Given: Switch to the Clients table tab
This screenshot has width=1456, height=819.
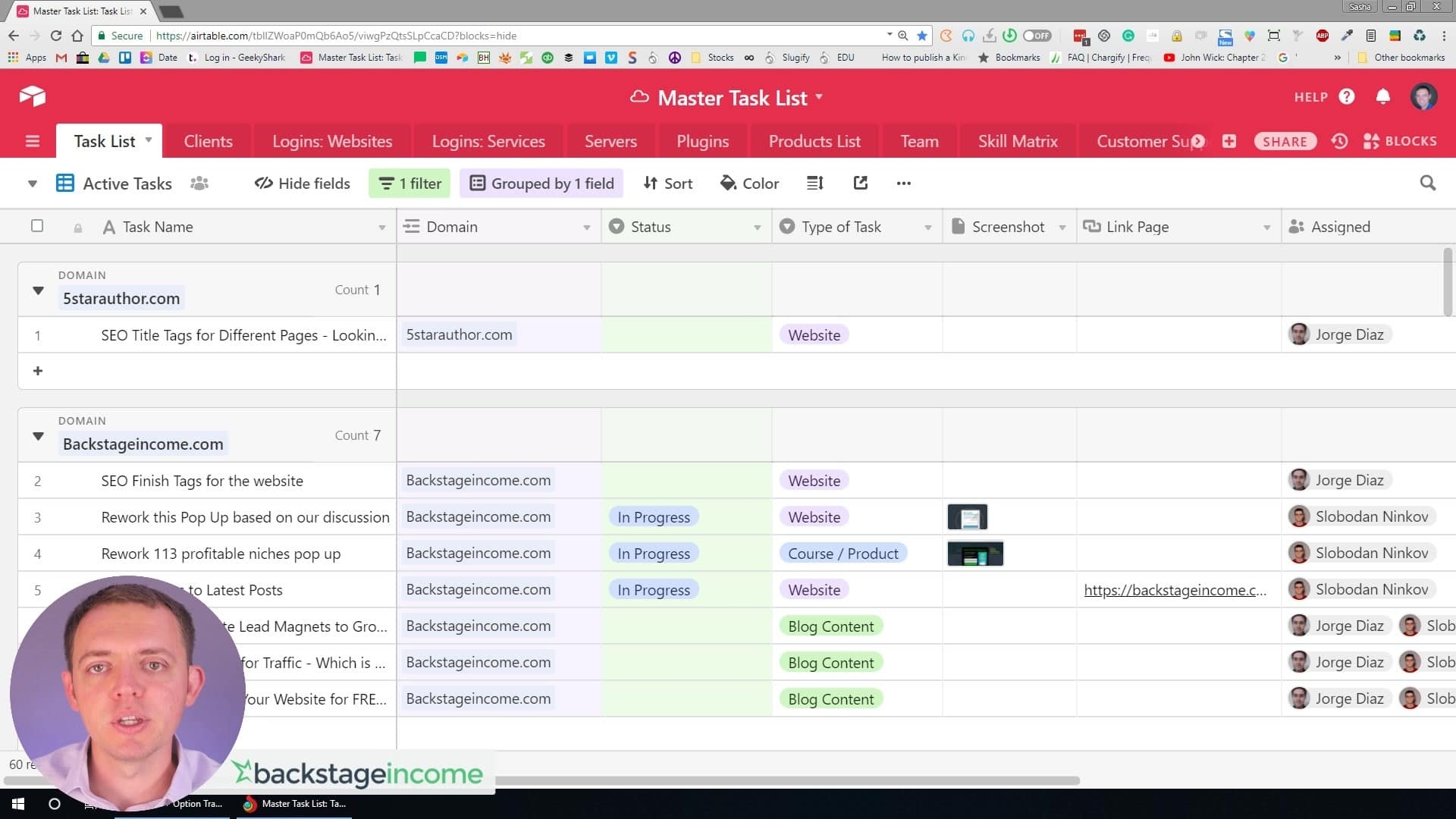Looking at the screenshot, I should pyautogui.click(x=208, y=141).
